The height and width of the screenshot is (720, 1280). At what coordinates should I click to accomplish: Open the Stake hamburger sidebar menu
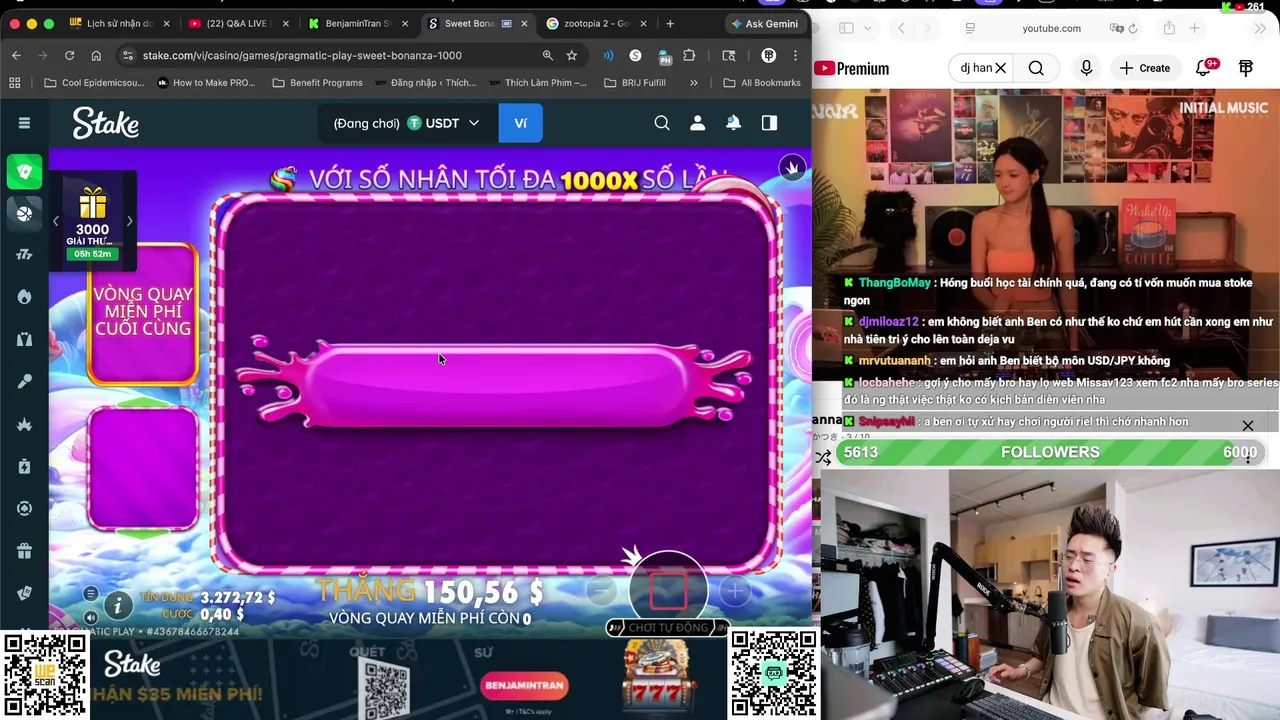coord(24,123)
